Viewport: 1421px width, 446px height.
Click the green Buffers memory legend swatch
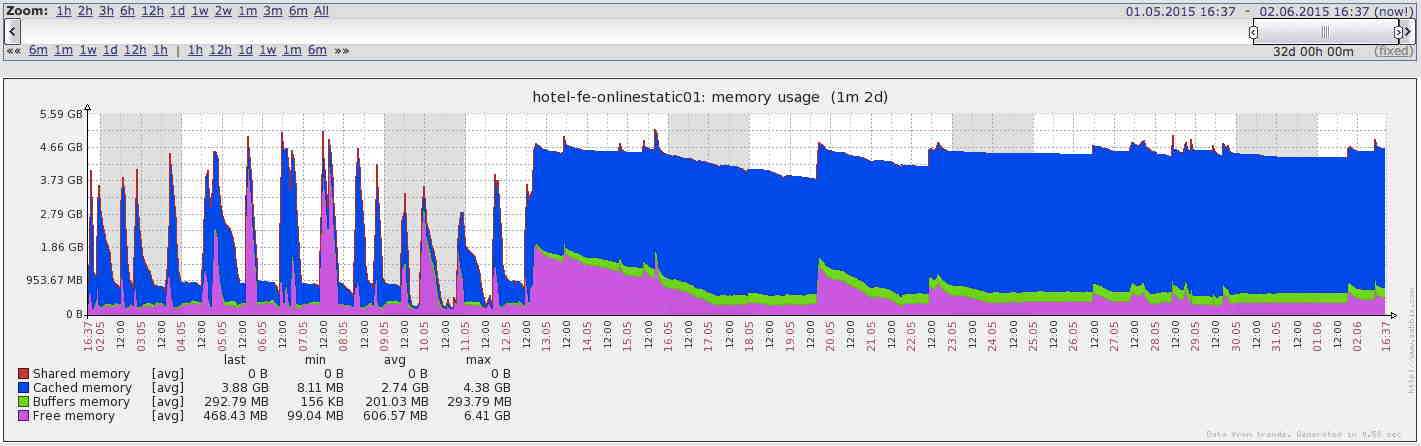(x=24, y=402)
